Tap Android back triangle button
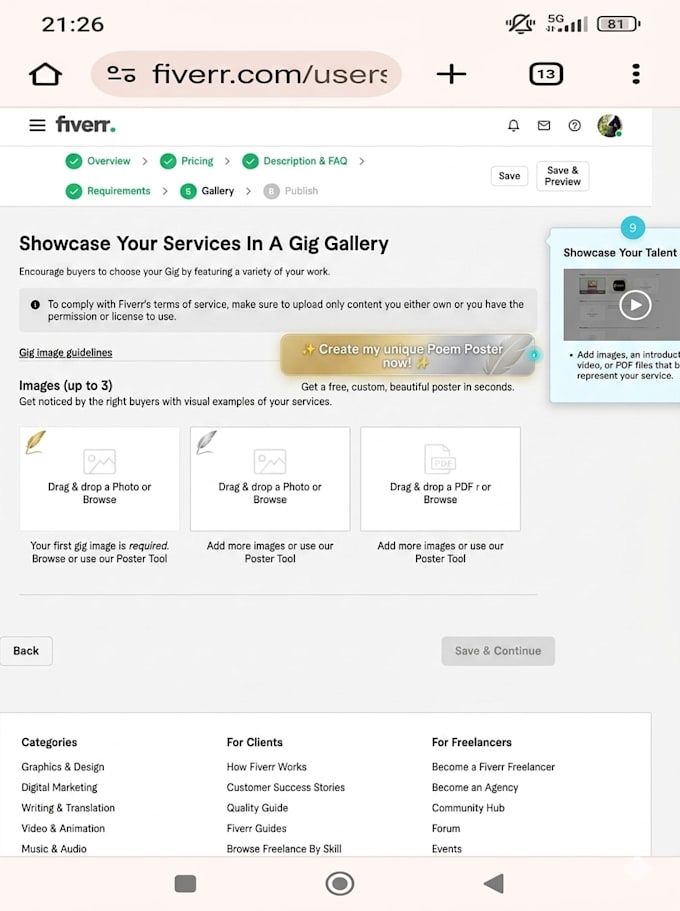The height and width of the screenshot is (911, 680). [493, 884]
